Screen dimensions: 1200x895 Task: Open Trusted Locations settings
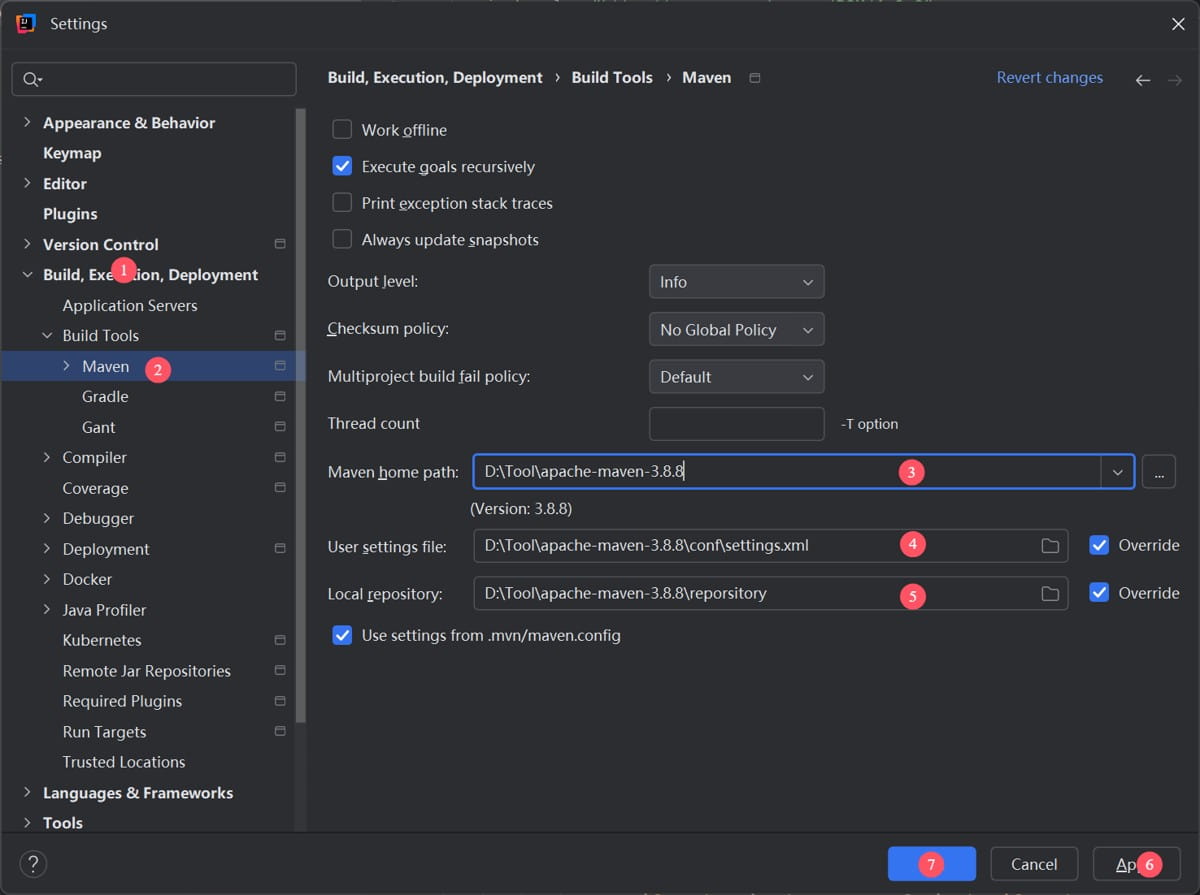[x=124, y=762]
